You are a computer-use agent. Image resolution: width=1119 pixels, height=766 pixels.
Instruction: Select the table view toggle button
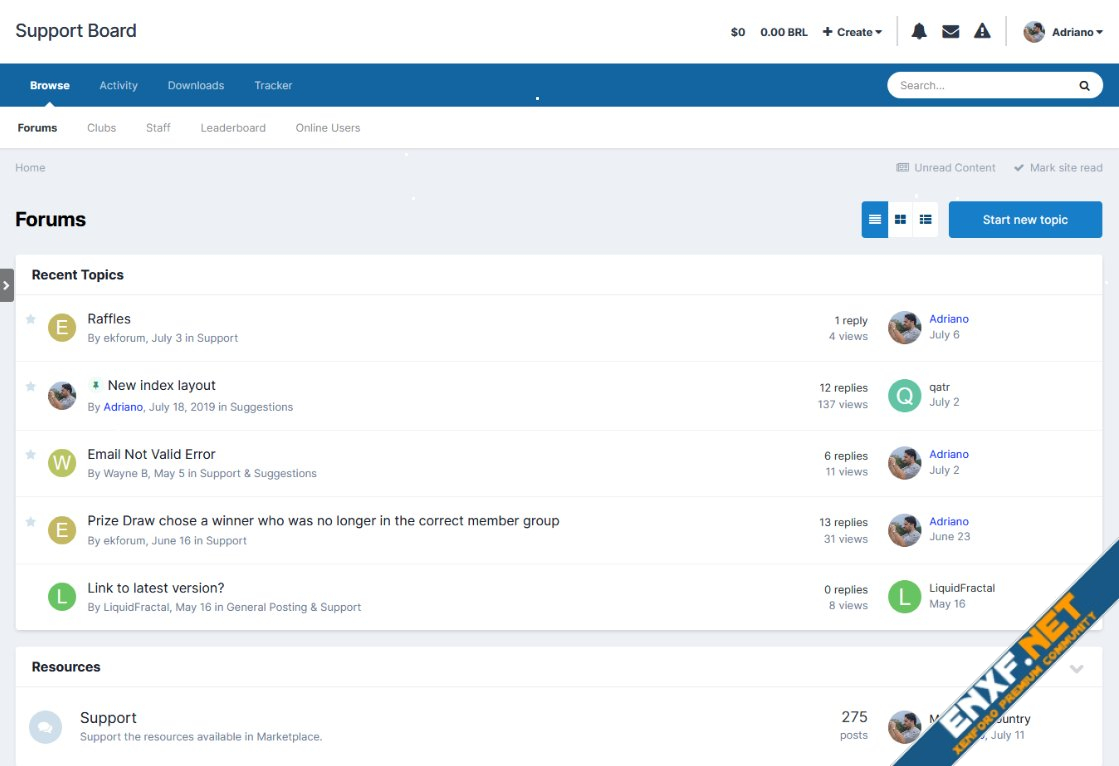coord(875,220)
